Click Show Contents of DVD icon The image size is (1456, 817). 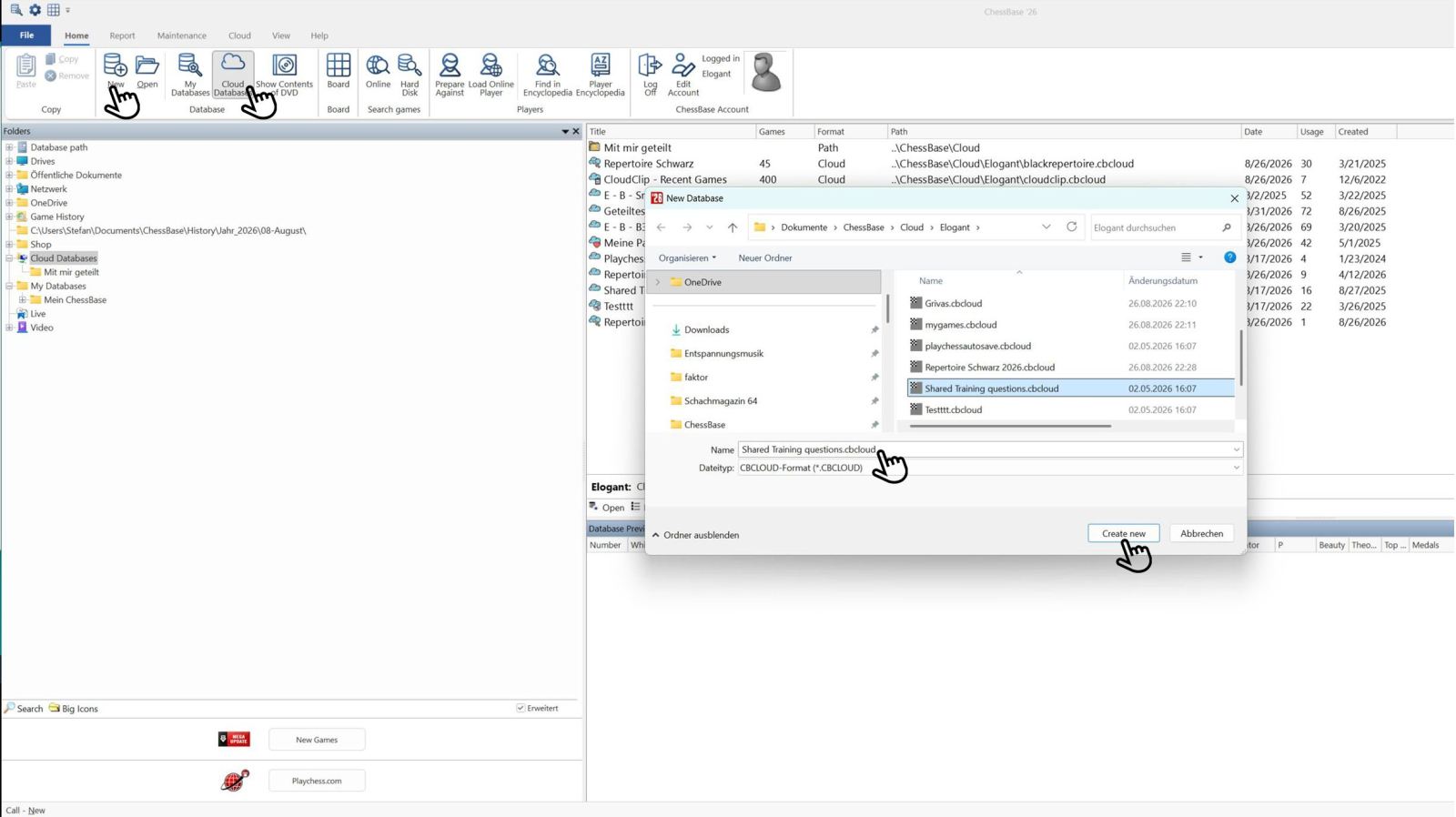(x=285, y=66)
